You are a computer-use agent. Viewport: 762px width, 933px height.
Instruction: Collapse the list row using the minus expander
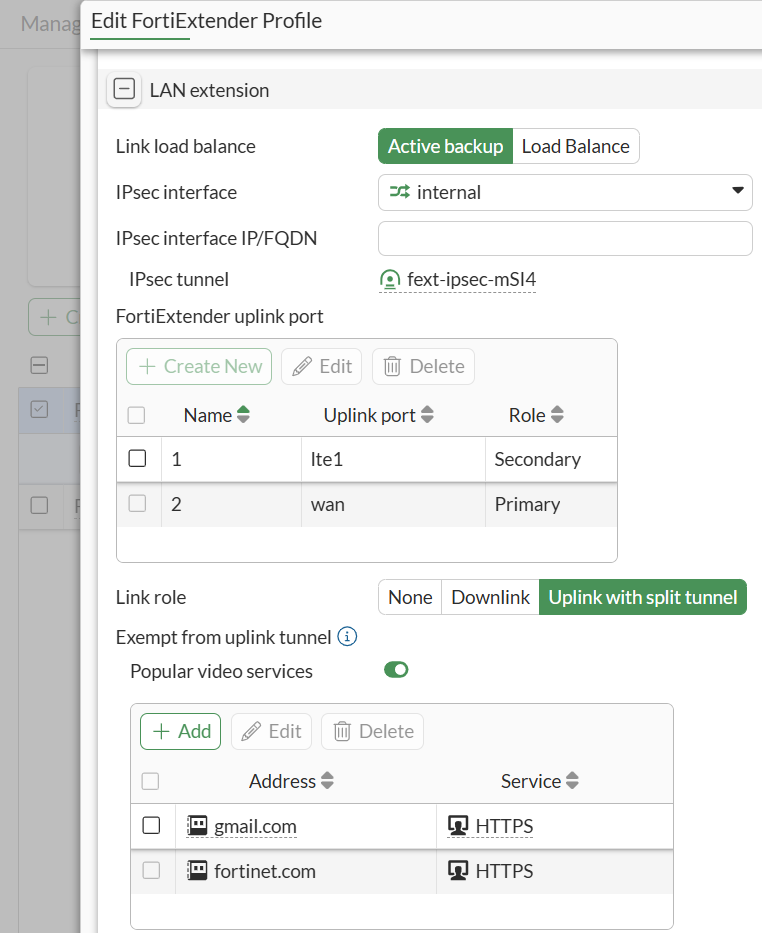point(38,365)
